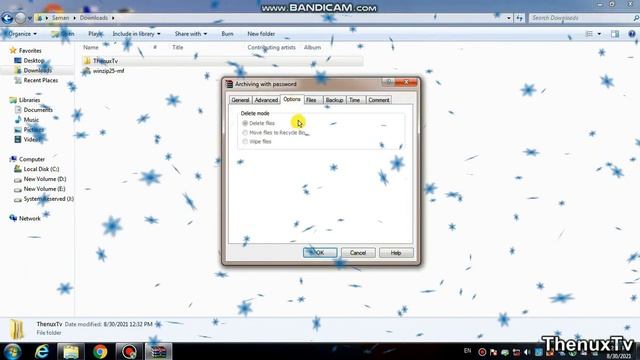Screen dimensions: 640x360
Task: Switch to WinRAR taskbar icon
Action: [158, 351]
